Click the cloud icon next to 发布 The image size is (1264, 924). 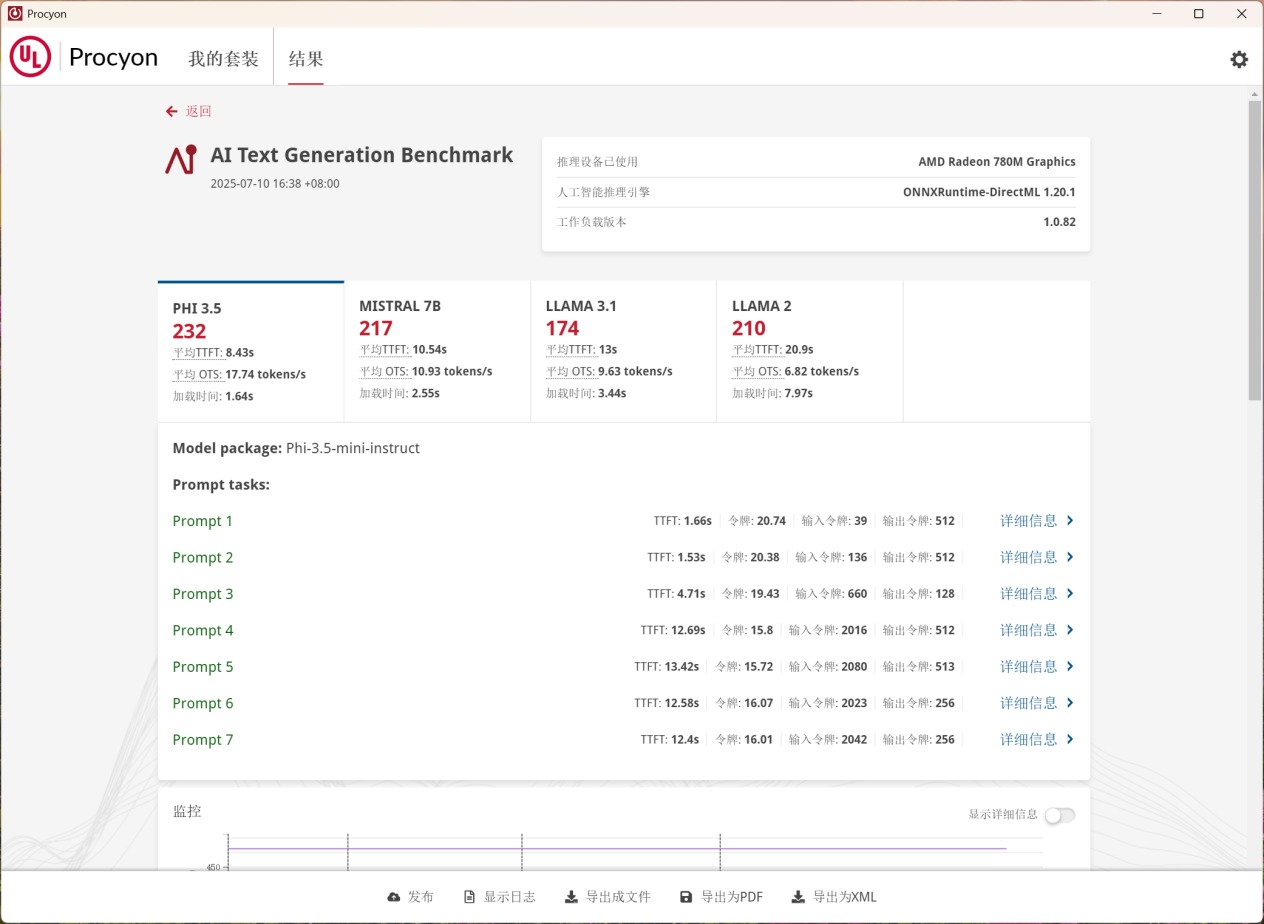pos(392,896)
